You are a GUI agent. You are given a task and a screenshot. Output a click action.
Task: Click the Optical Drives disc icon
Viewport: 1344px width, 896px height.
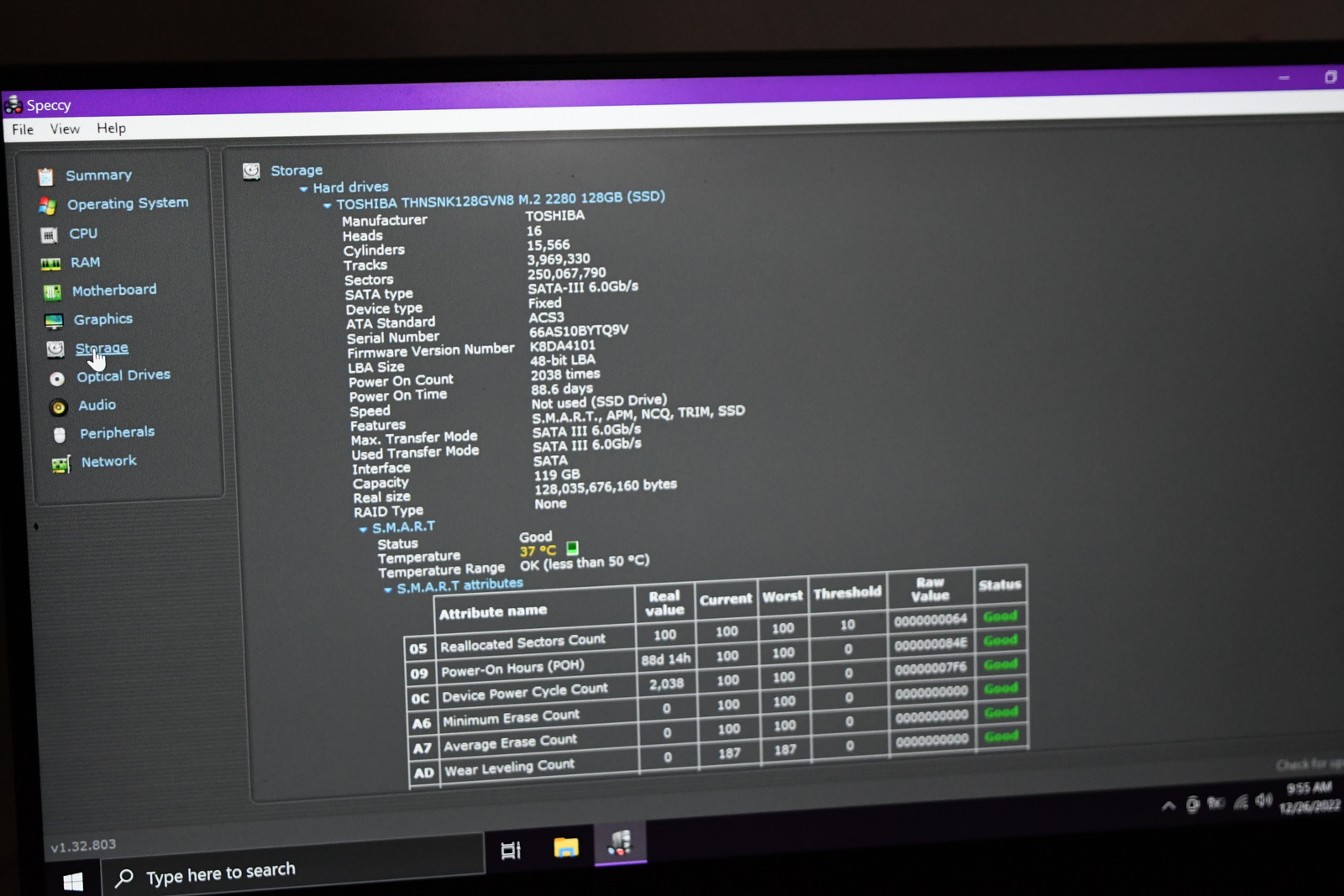click(x=57, y=379)
